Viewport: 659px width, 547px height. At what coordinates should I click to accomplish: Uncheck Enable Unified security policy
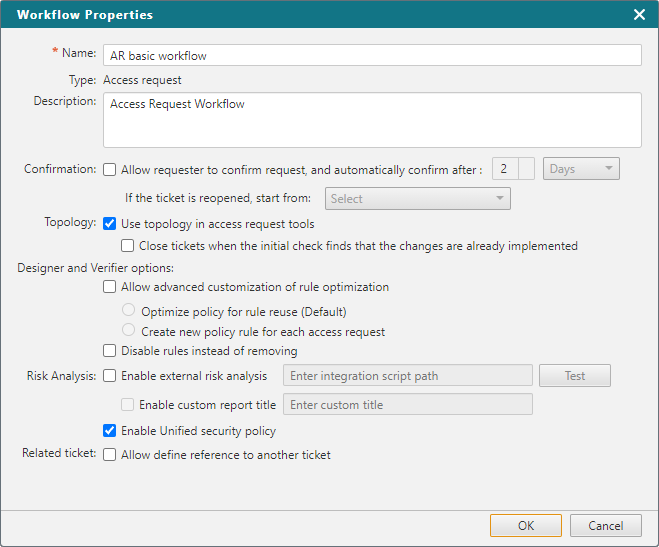[110, 431]
